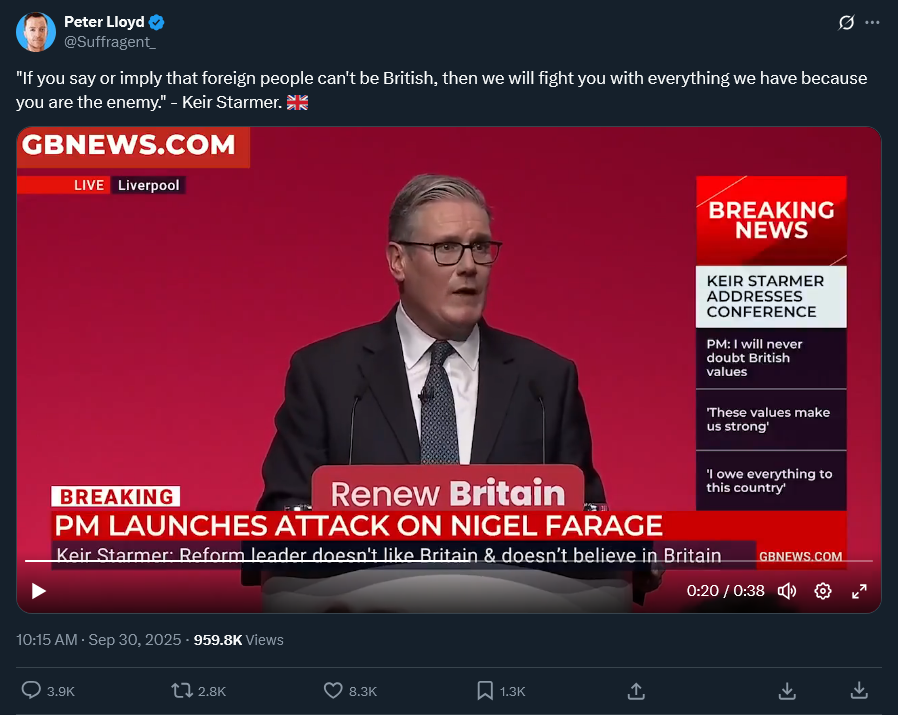
Task: Click the first download arrow icon
Action: pyautogui.click(x=787, y=690)
